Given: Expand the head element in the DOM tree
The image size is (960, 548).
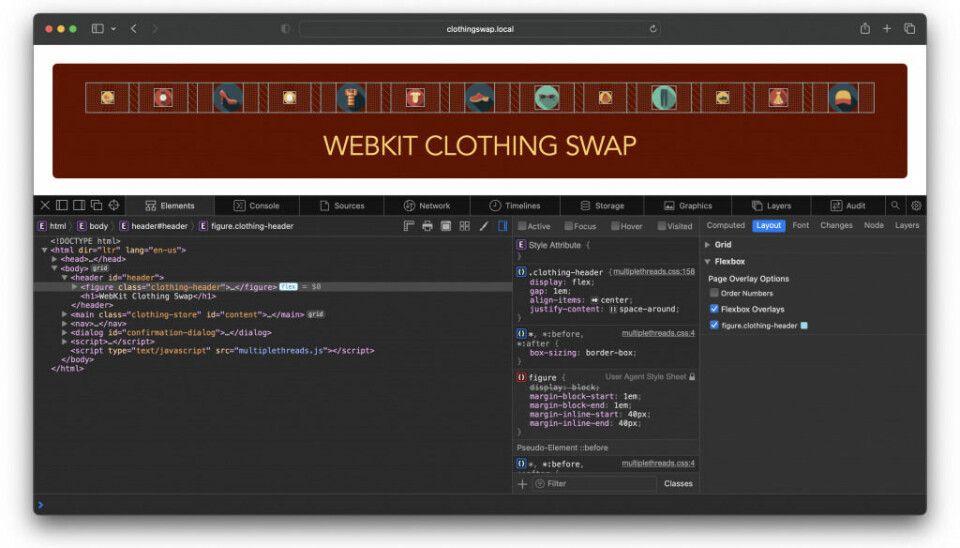Looking at the screenshot, I should click(x=54, y=259).
